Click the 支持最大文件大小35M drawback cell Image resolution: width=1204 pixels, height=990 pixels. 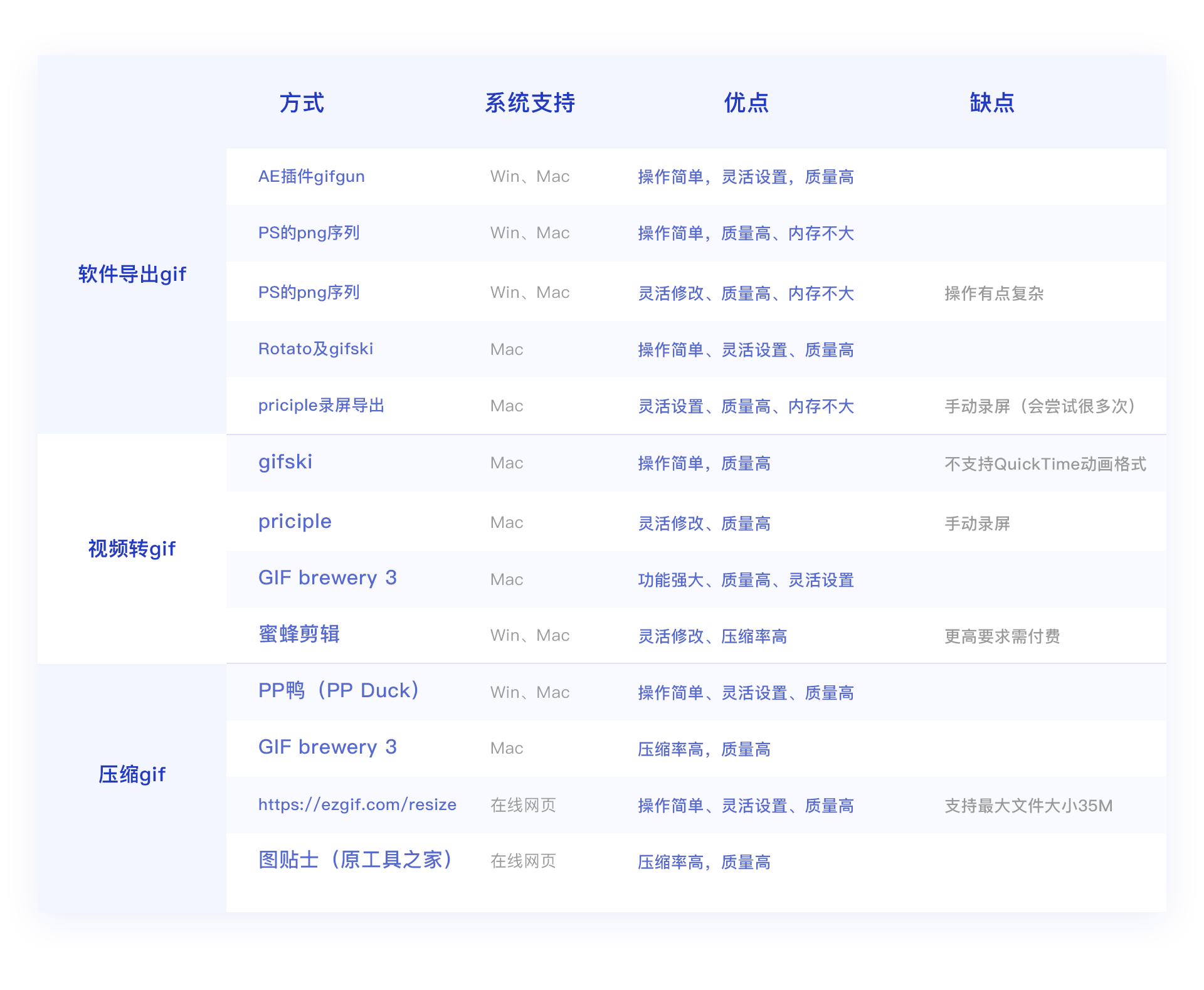click(x=1028, y=806)
